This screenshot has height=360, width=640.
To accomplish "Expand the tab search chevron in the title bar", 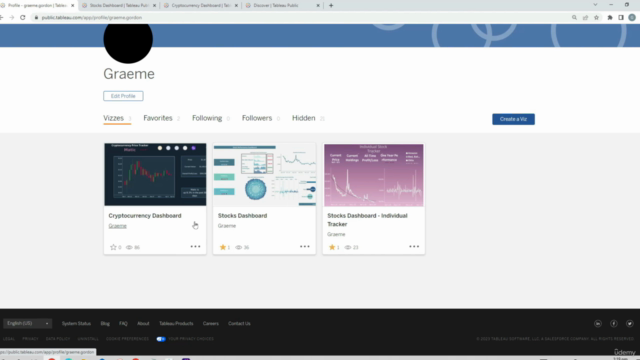I will pos(595,5).
